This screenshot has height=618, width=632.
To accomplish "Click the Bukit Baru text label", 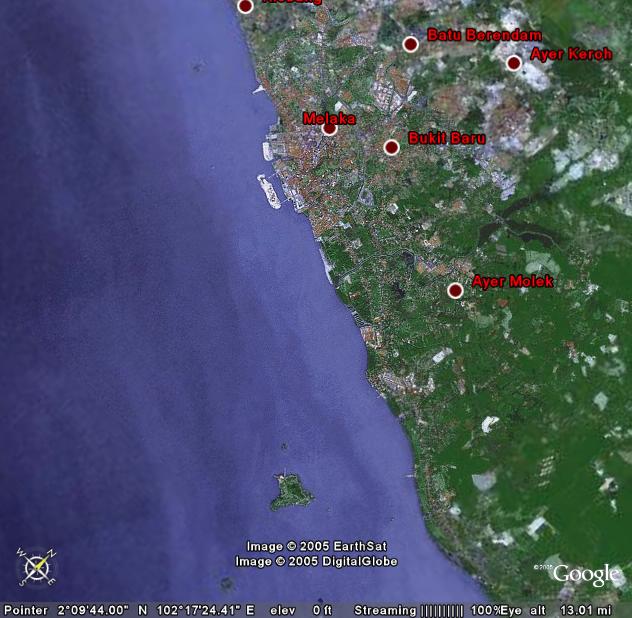I will 447,138.
